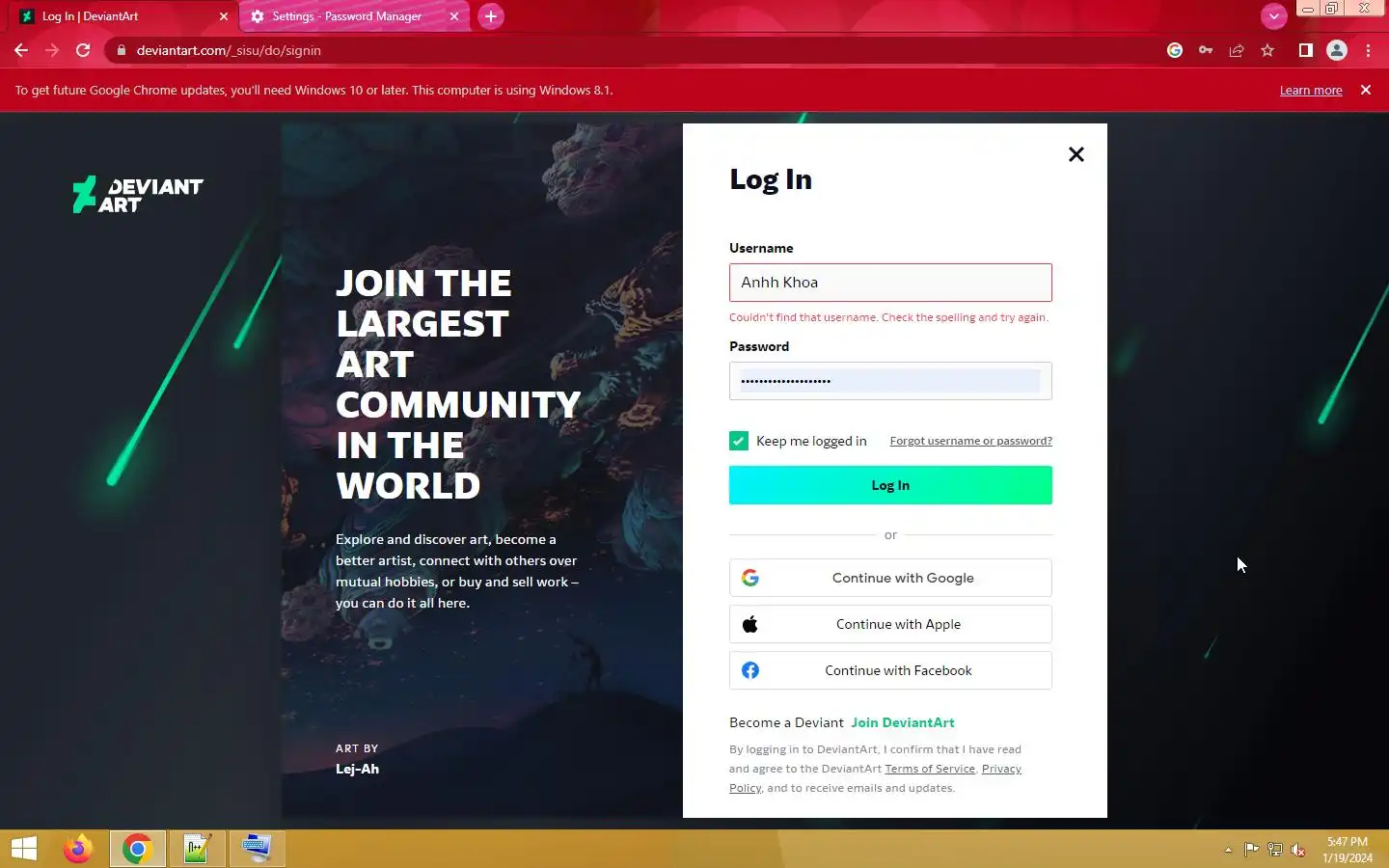Viewport: 1389px width, 868px height.
Task: Open saved passwords key icon
Action: point(1206,50)
